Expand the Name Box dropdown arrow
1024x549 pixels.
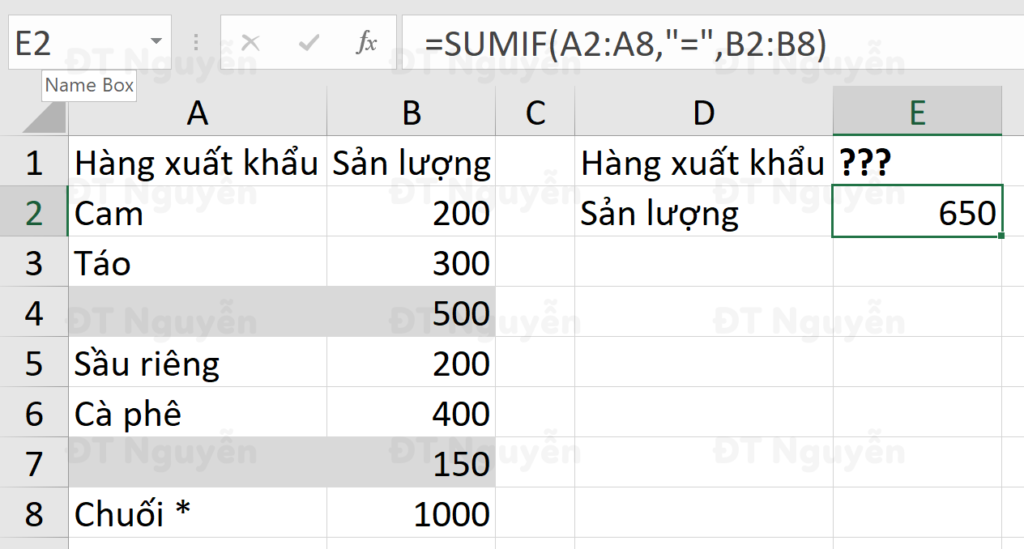156,42
